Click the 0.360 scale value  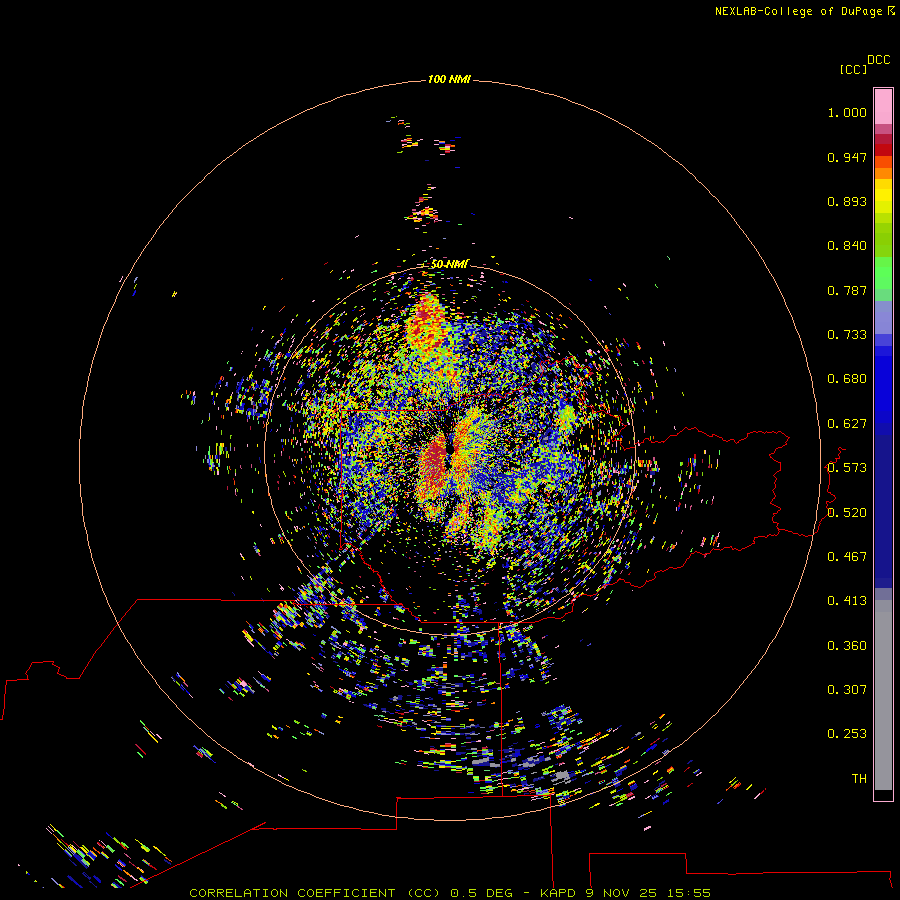pos(847,646)
